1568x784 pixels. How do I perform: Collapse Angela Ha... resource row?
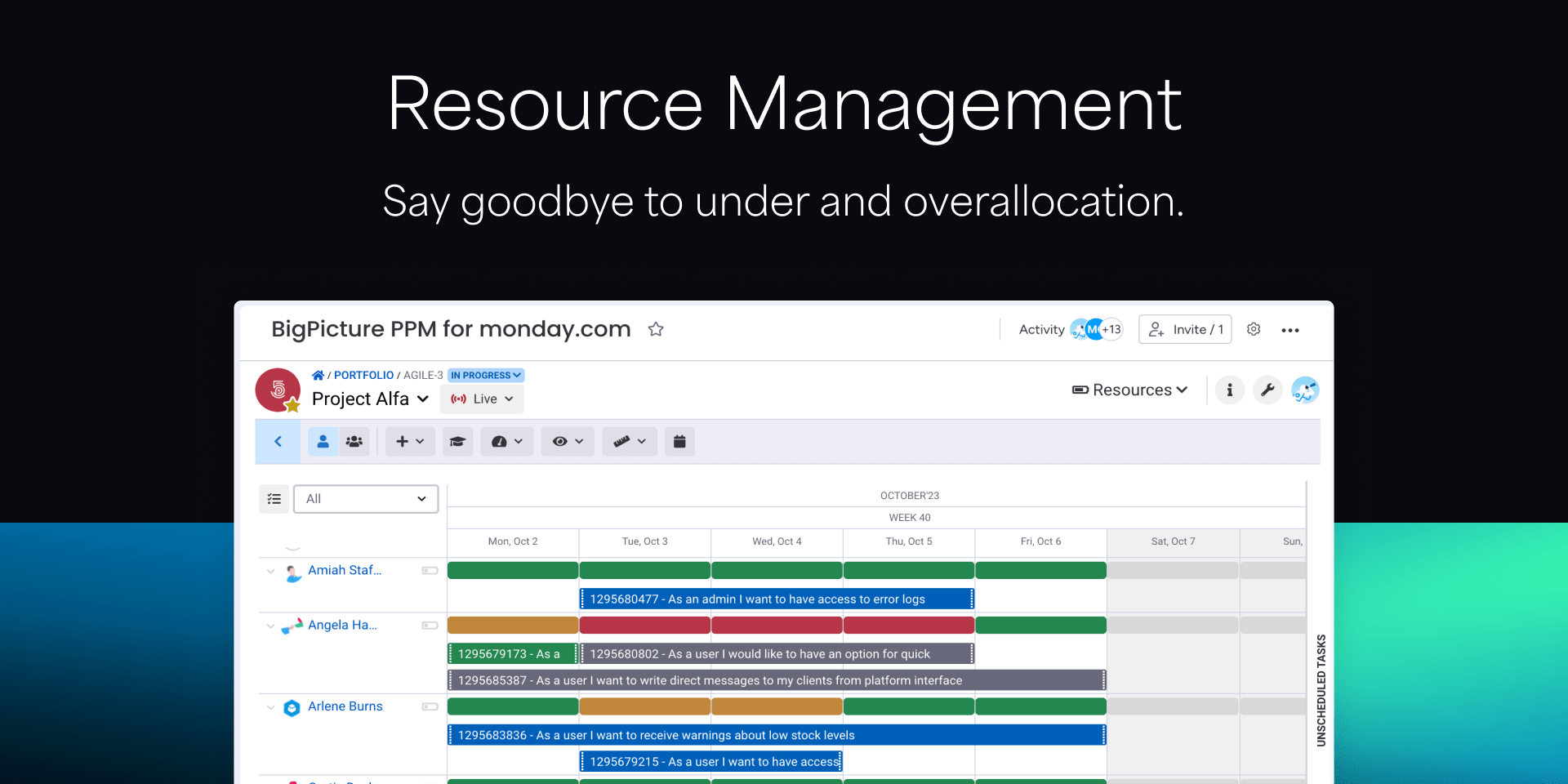(270, 626)
